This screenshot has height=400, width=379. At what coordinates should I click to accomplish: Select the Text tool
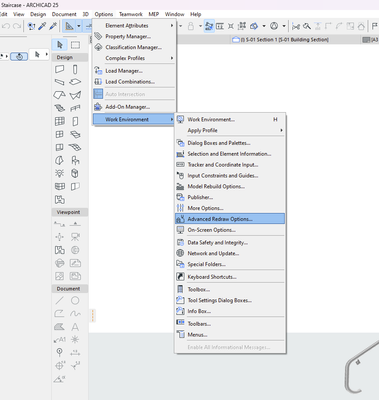75,327
